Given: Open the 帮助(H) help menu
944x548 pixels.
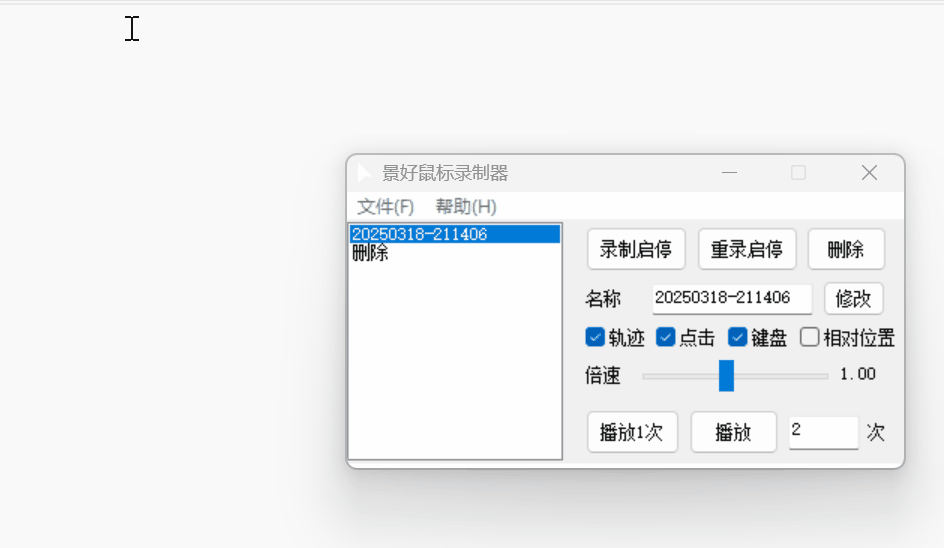Looking at the screenshot, I should [x=466, y=207].
